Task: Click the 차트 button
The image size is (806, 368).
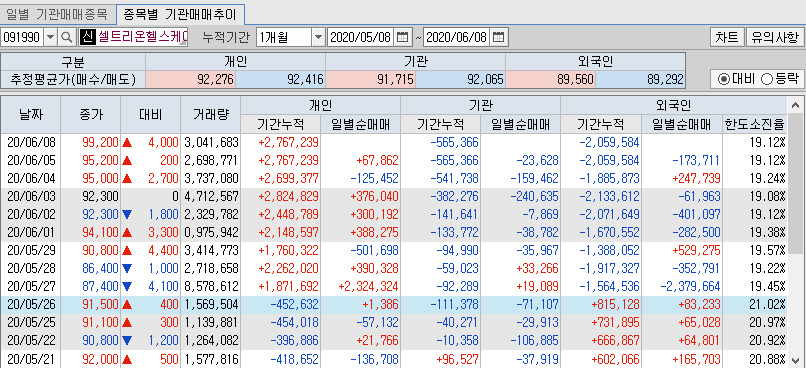Action: point(727,37)
